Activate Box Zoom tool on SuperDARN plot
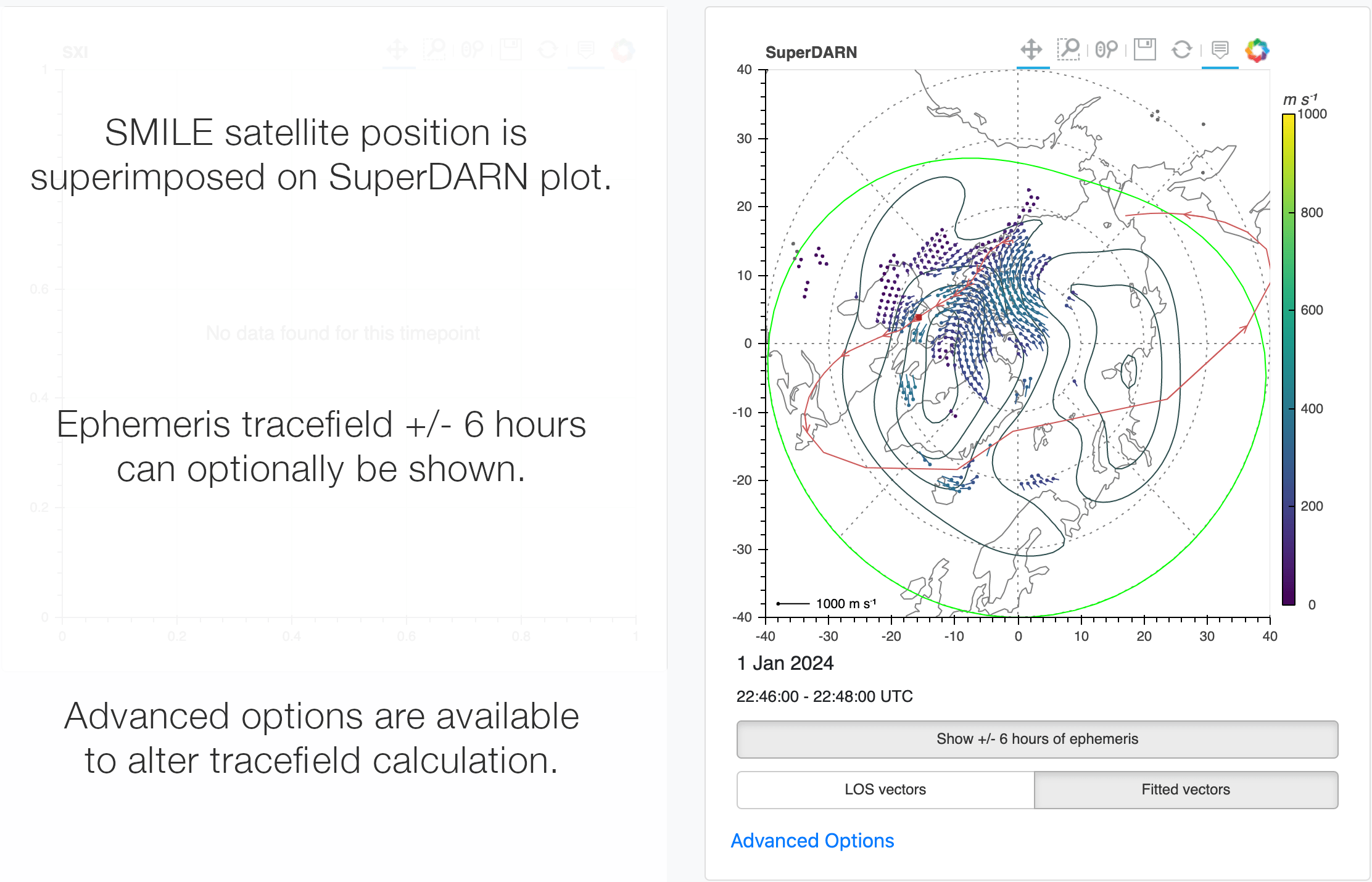This screenshot has width=1372, height=882. pyautogui.click(x=1069, y=49)
